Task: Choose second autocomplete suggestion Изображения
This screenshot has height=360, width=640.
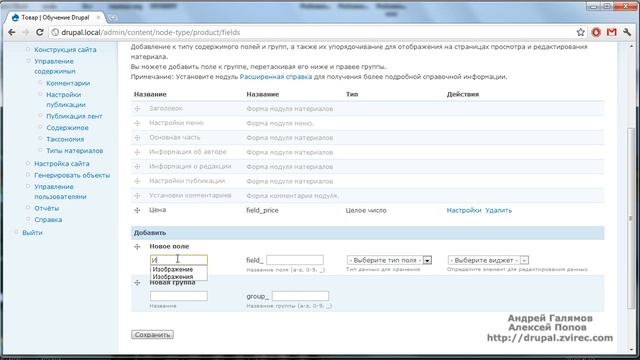Action: 173,276
